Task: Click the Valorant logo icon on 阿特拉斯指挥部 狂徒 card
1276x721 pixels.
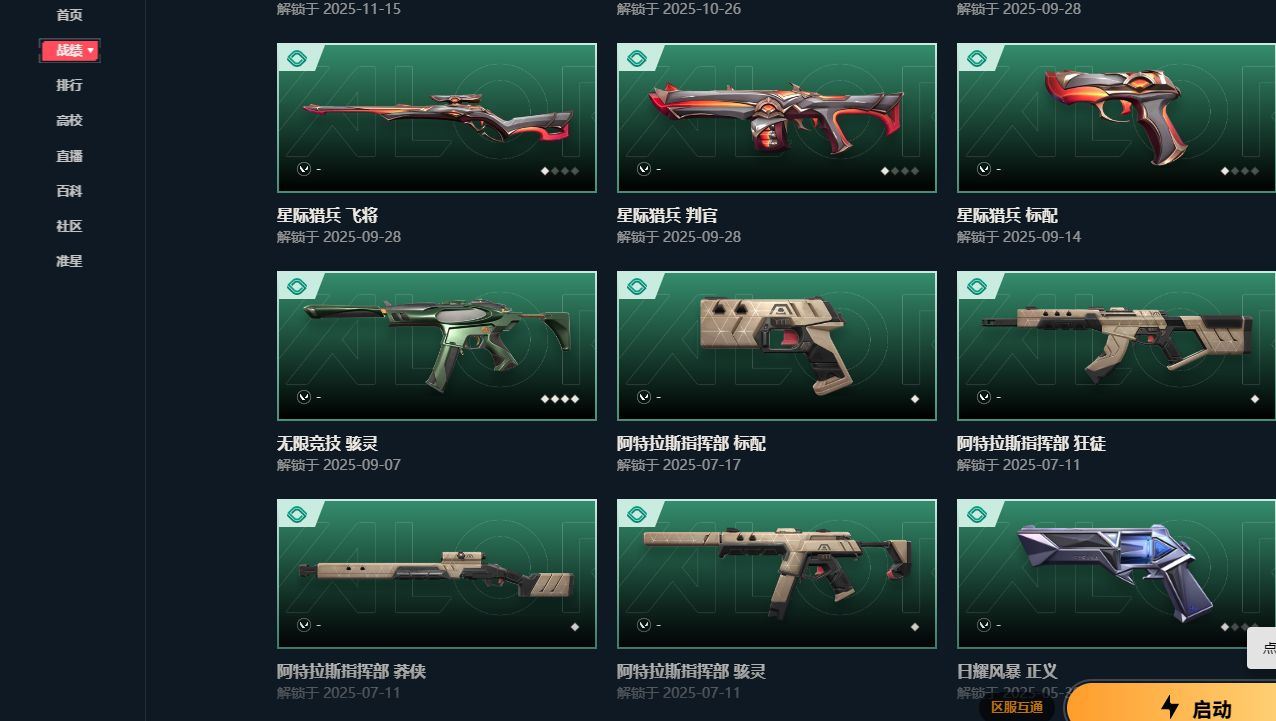Action: [984, 398]
